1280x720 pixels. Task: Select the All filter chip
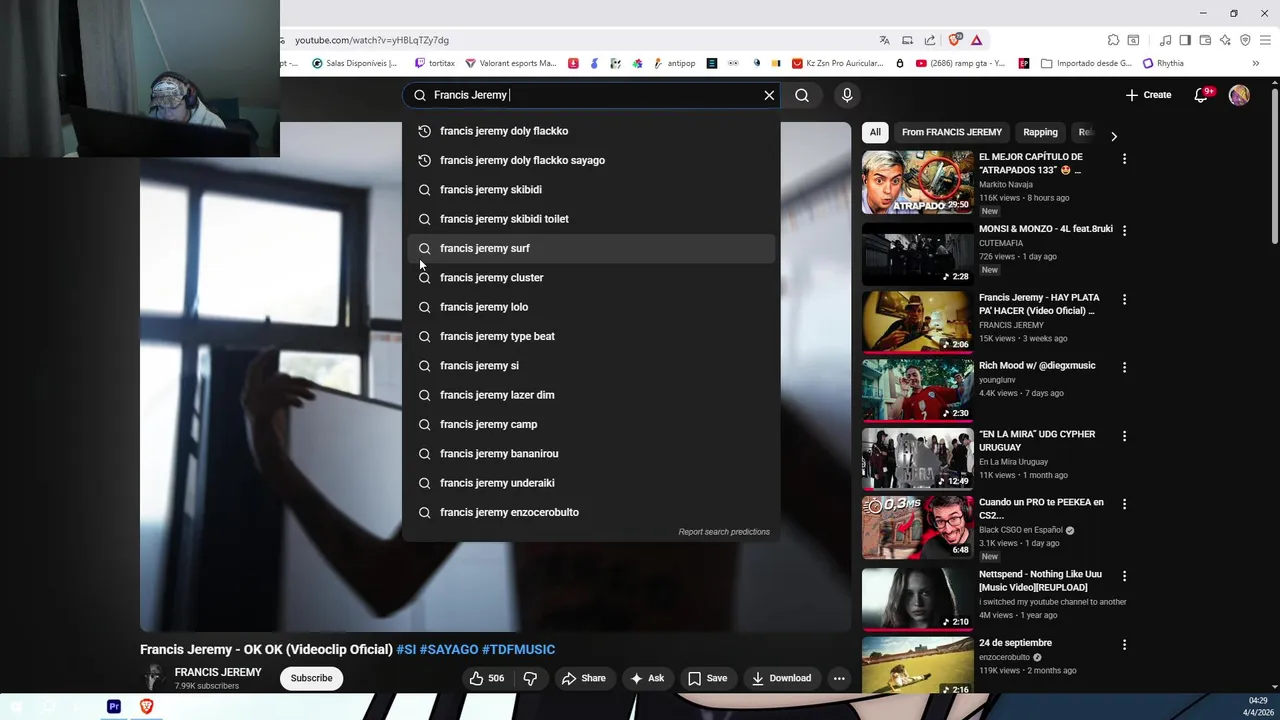875,132
